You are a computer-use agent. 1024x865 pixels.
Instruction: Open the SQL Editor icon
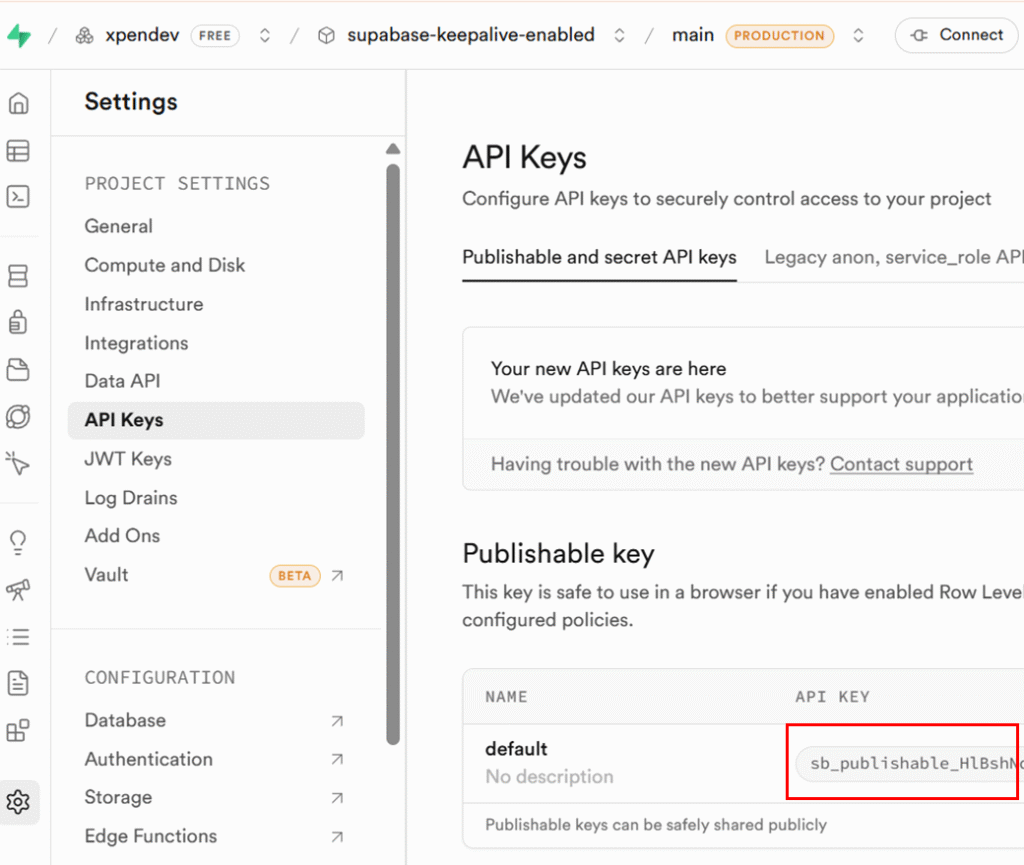click(18, 197)
